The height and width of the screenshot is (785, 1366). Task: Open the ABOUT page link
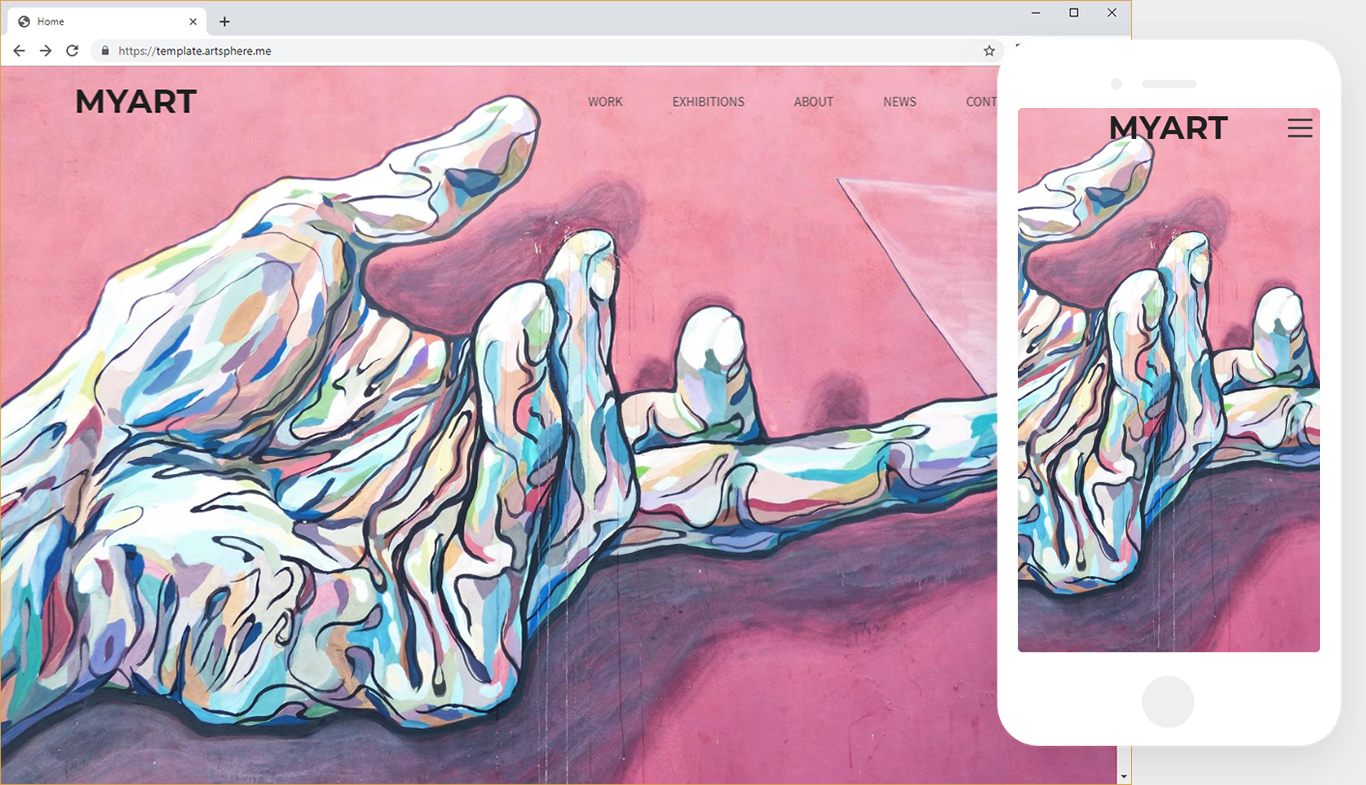[813, 102]
